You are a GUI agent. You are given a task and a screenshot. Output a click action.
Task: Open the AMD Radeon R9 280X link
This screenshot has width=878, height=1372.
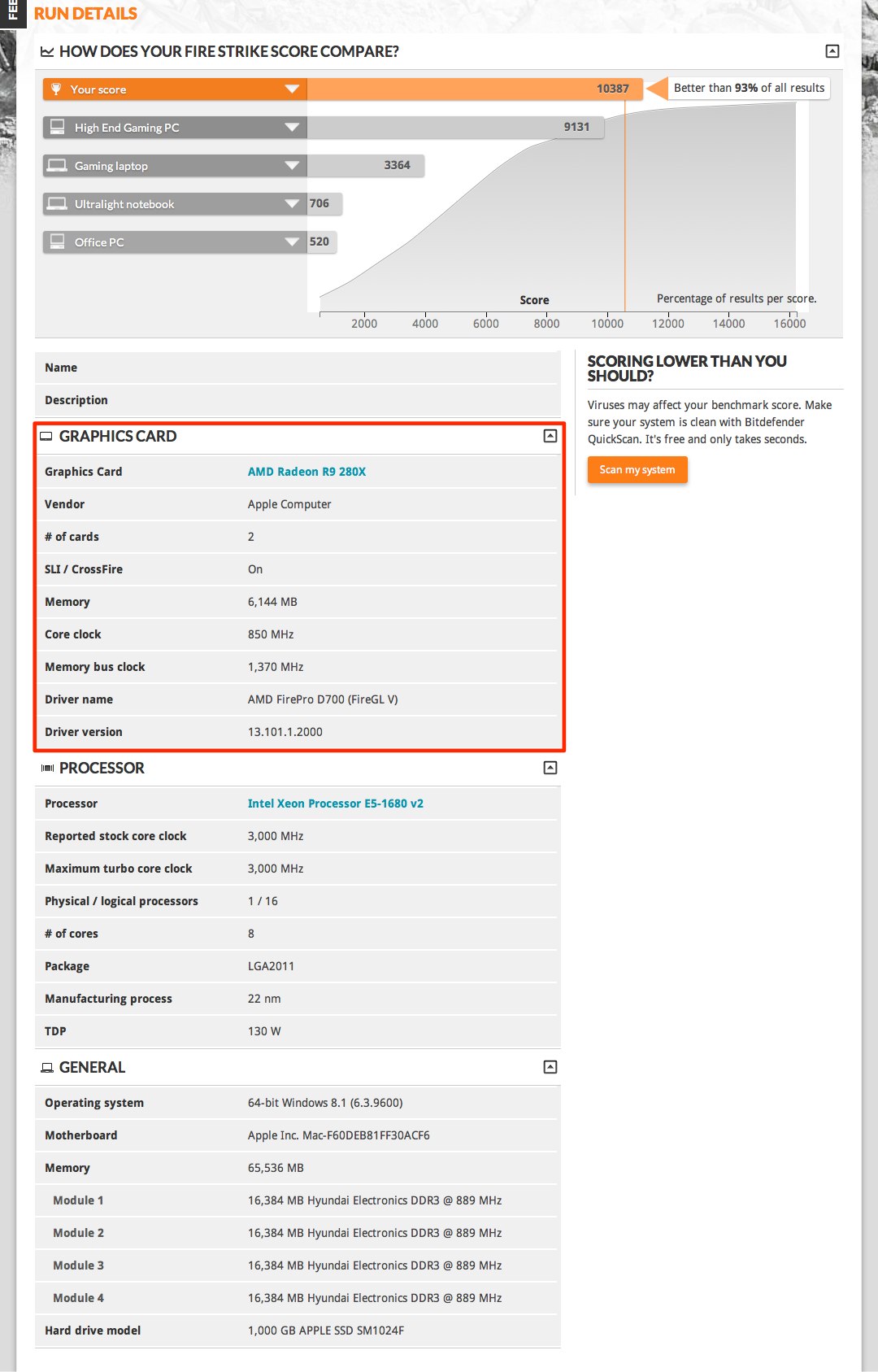click(306, 472)
